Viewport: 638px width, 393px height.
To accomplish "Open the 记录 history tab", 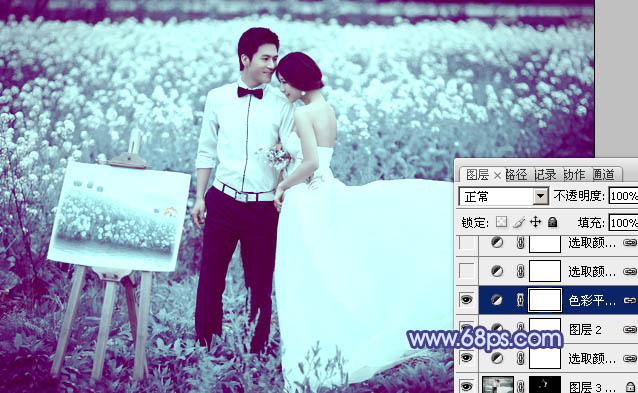I will [x=545, y=175].
